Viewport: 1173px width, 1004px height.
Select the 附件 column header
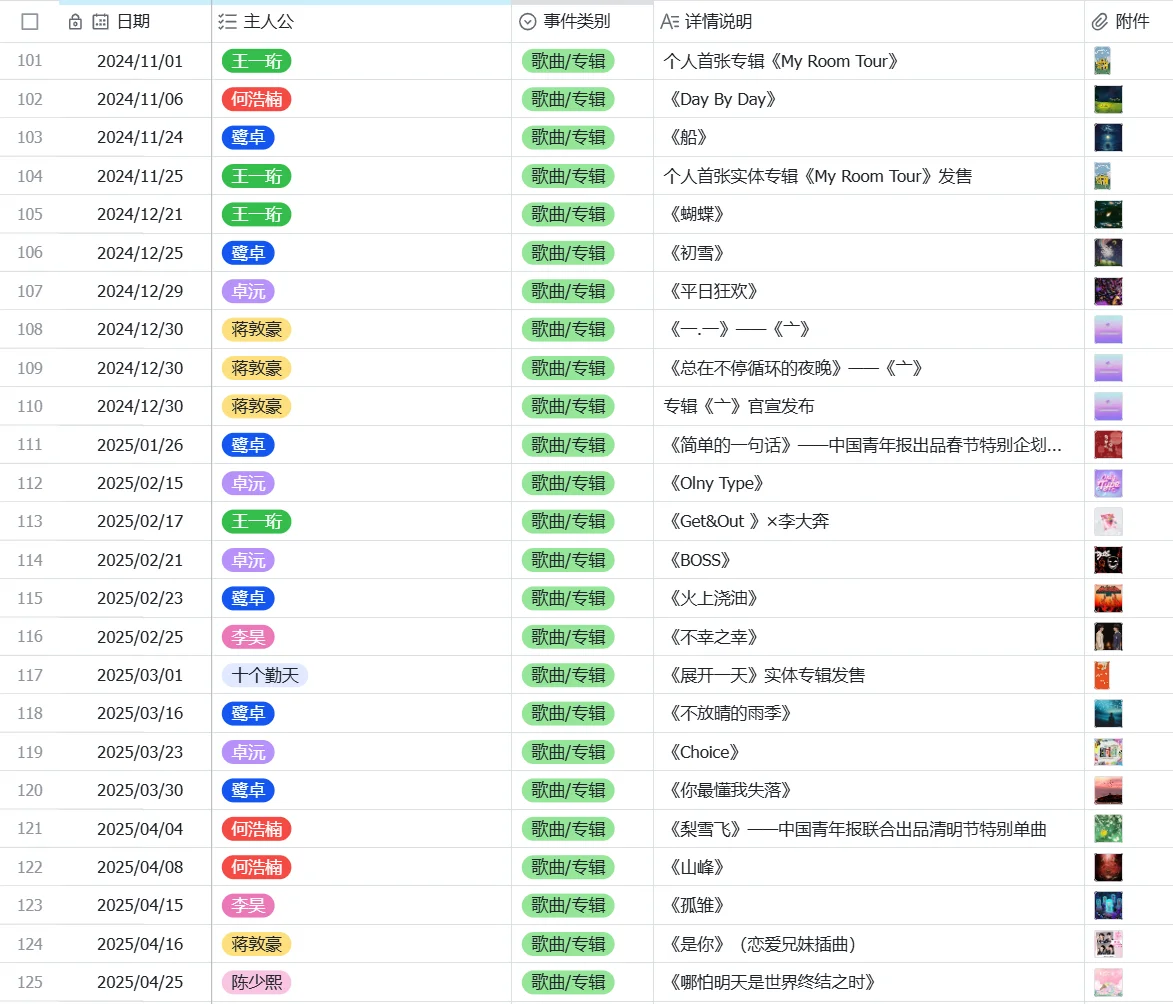pyautogui.click(x=1129, y=22)
